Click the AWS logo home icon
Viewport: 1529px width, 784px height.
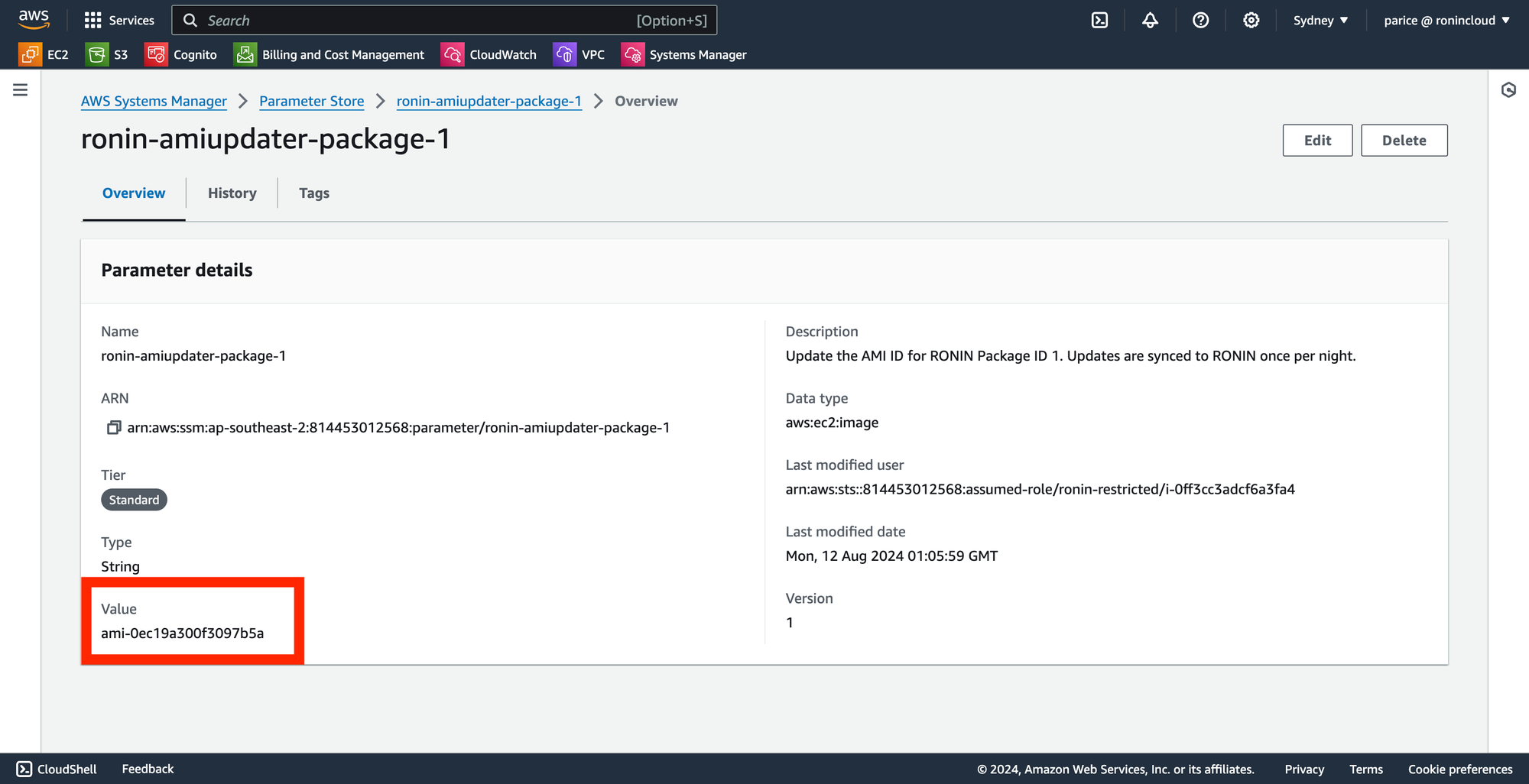(34, 20)
